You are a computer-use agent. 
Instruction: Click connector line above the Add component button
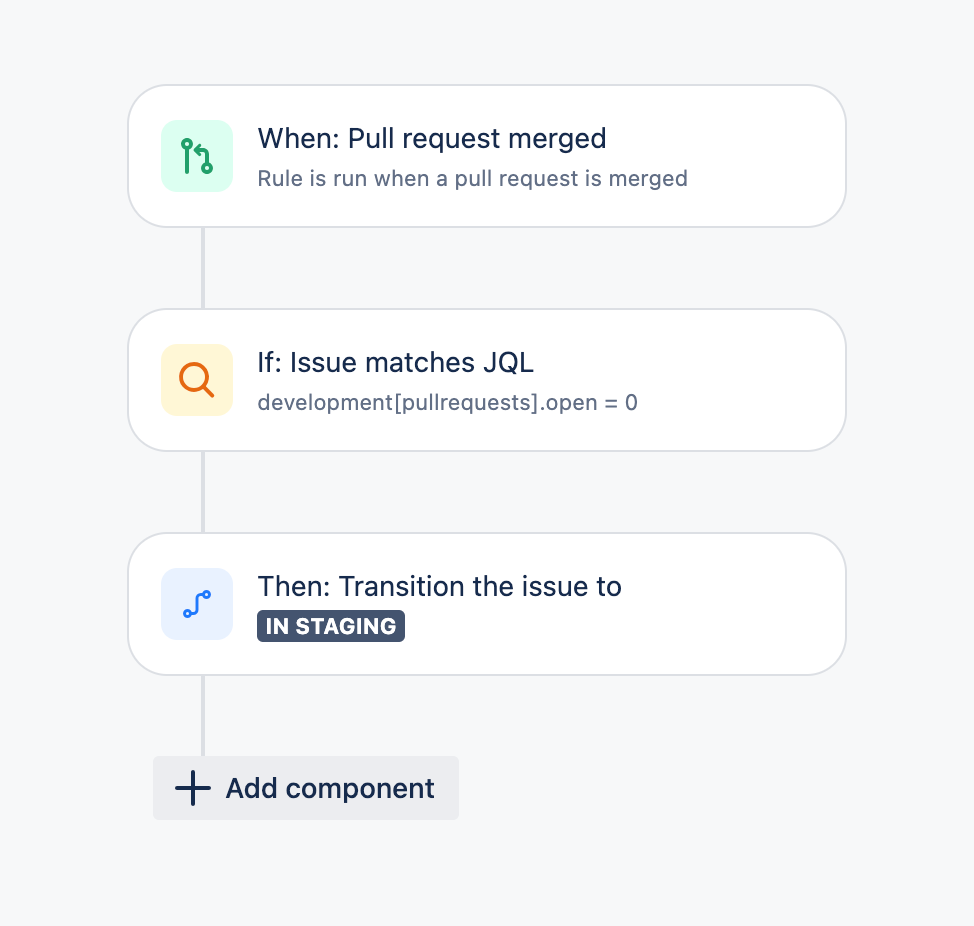click(203, 715)
